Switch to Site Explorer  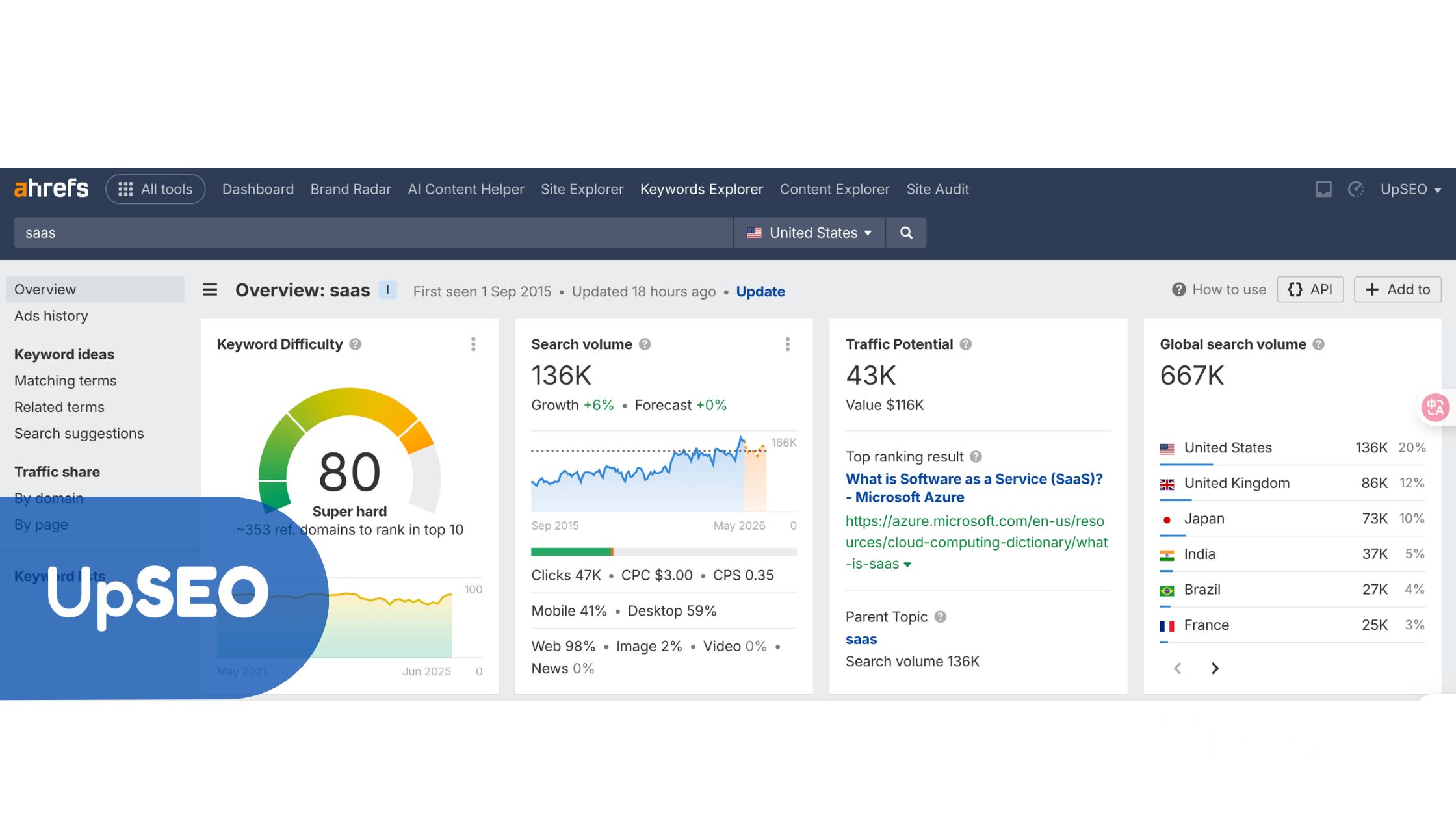click(582, 189)
